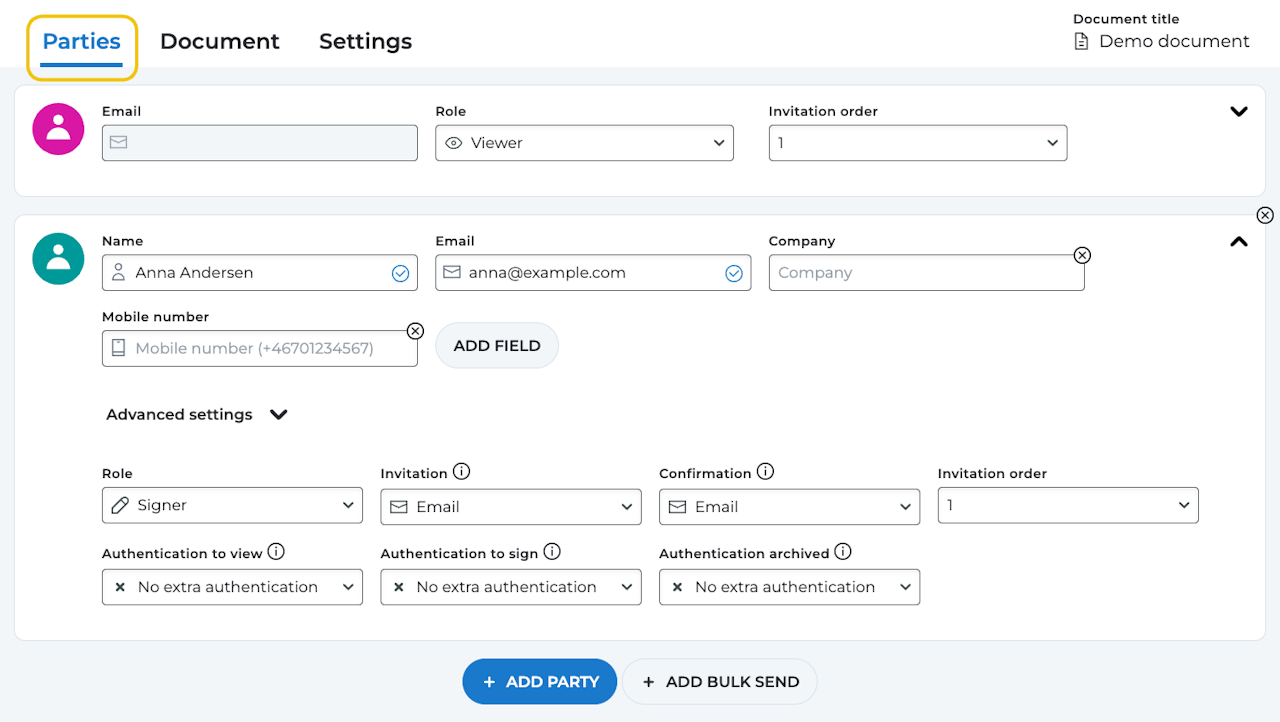1280x722 pixels.
Task: Click the info icon next to Invitation
Action: coord(461,472)
